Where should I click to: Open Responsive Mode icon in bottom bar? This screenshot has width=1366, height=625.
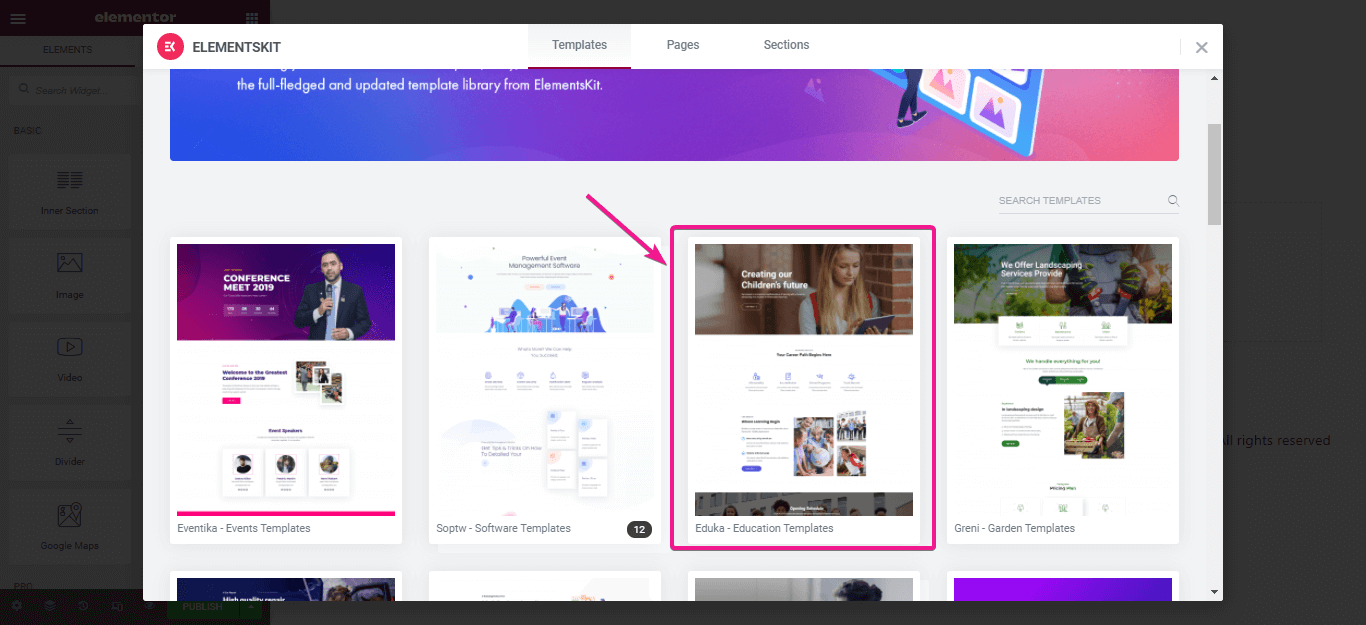pos(117,606)
